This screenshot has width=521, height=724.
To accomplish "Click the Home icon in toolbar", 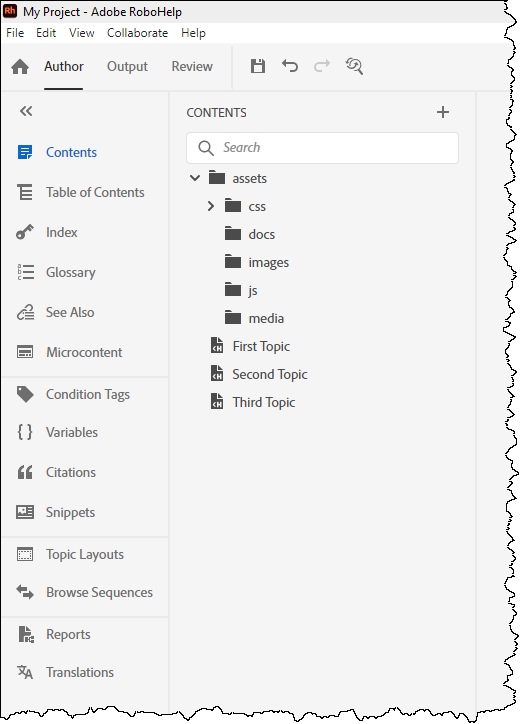I will click(20, 67).
